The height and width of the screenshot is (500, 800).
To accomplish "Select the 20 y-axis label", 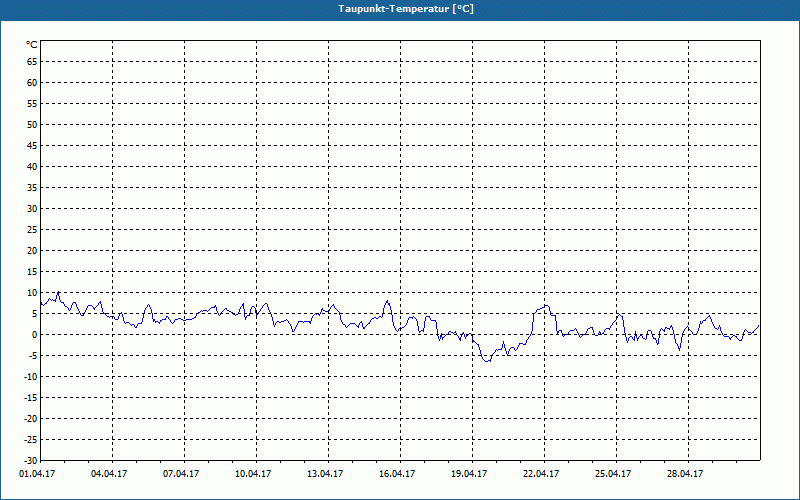I will click(32, 251).
